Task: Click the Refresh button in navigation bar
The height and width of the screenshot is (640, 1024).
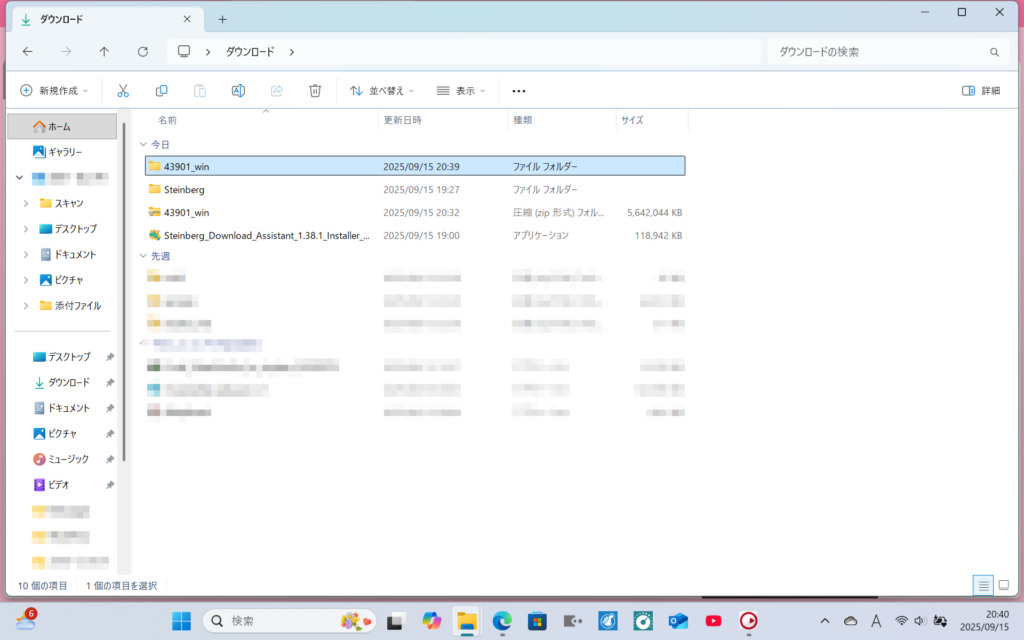Action: [x=143, y=52]
